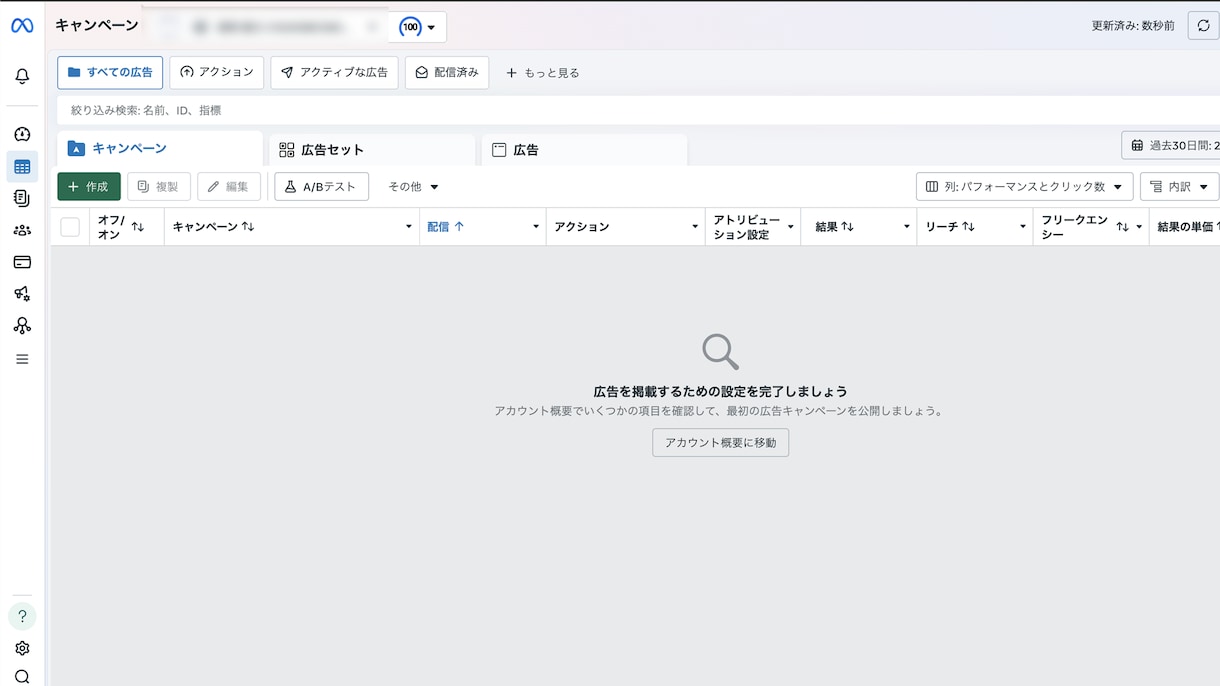Screen dimensions: 1220x686
Task: Select the すべての広告 filter
Action: tap(110, 73)
